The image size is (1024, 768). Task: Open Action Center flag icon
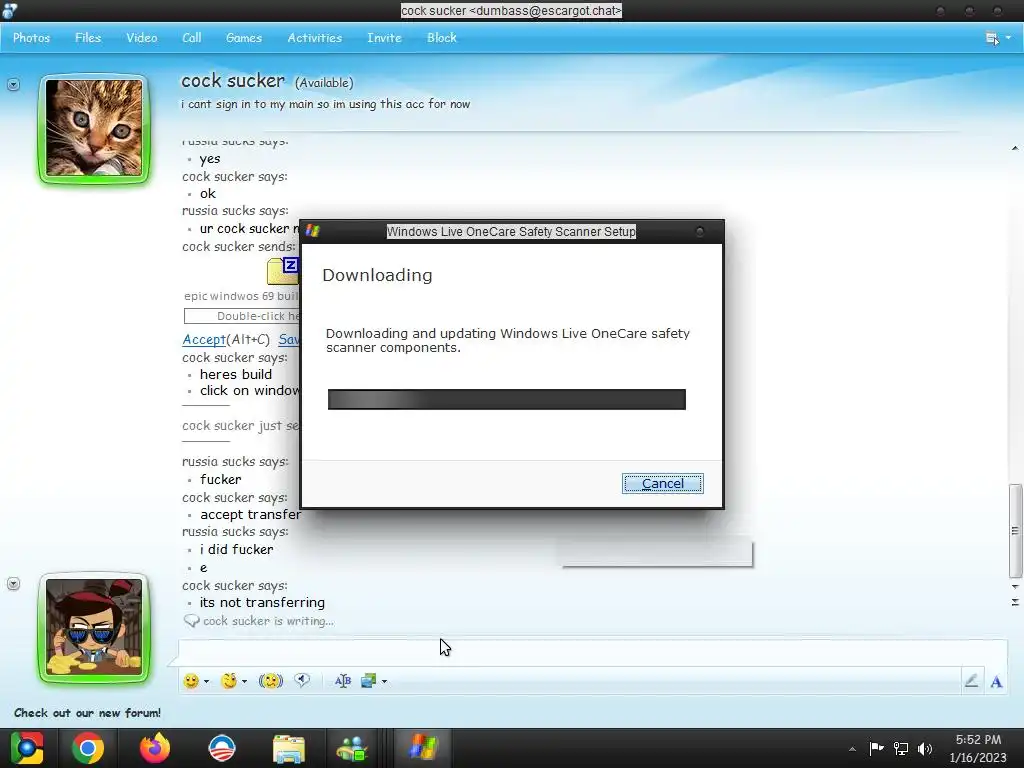click(876, 748)
